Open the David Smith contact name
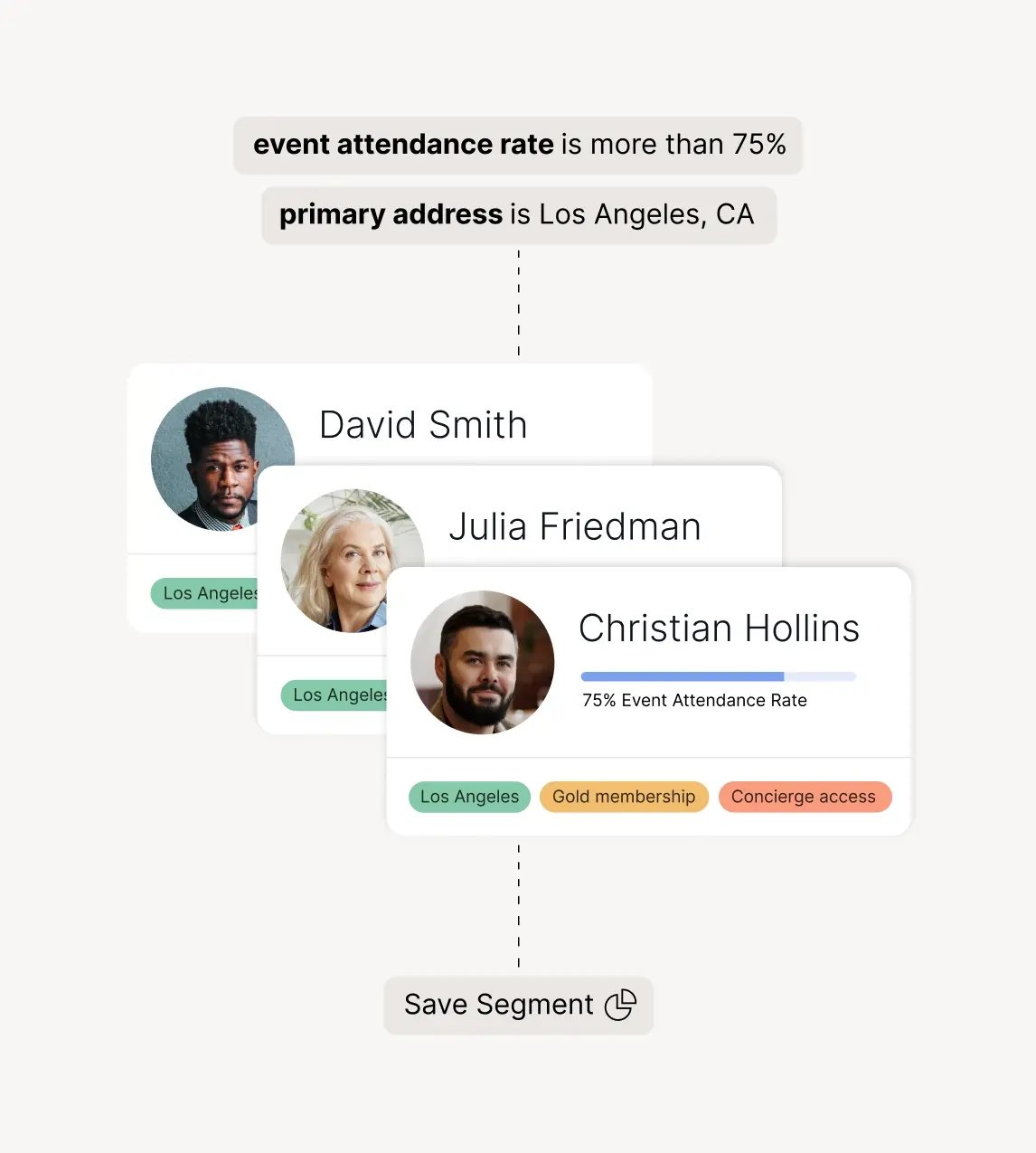Image resolution: width=1036 pixels, height=1153 pixels. tap(423, 425)
